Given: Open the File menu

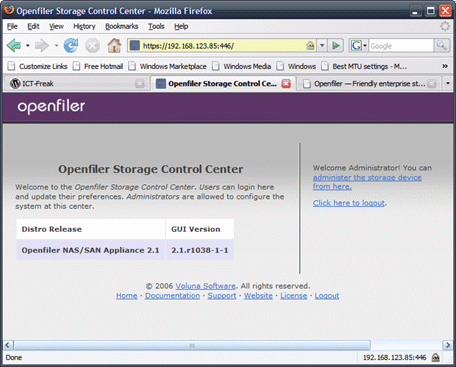Looking at the screenshot, I should pyautogui.click(x=12, y=26).
